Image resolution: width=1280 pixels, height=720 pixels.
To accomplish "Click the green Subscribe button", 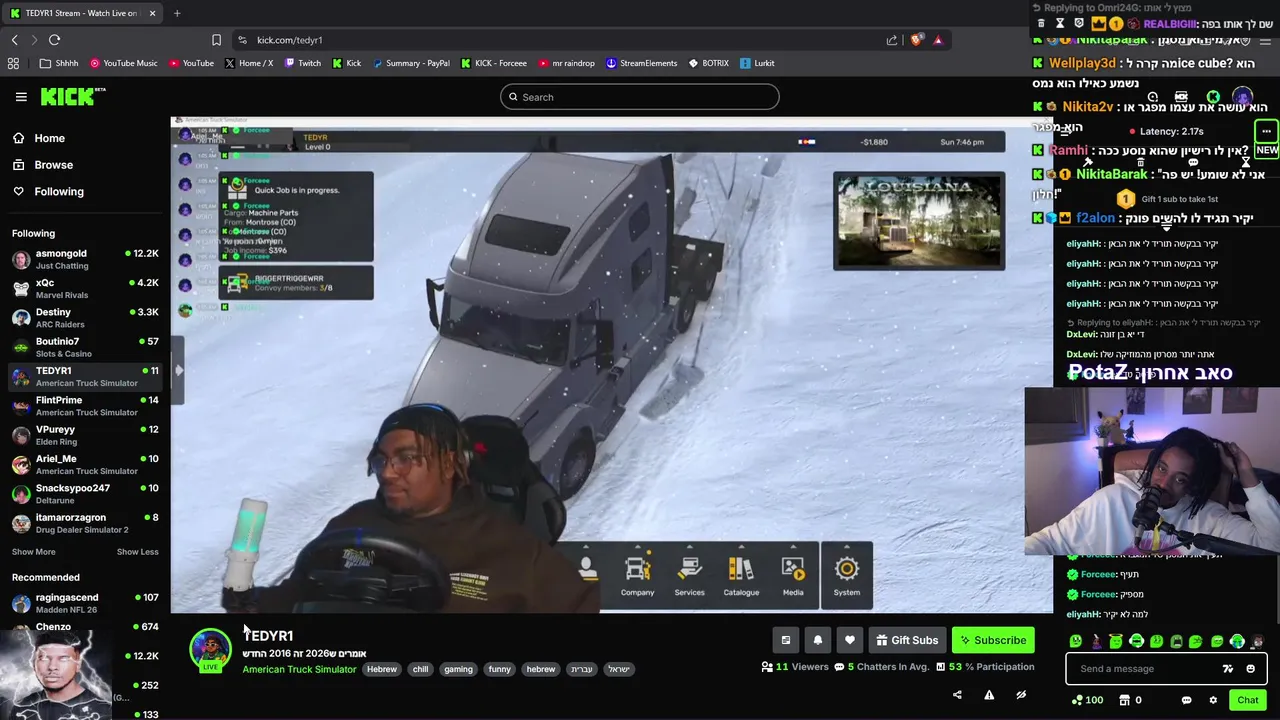I will coord(993,640).
